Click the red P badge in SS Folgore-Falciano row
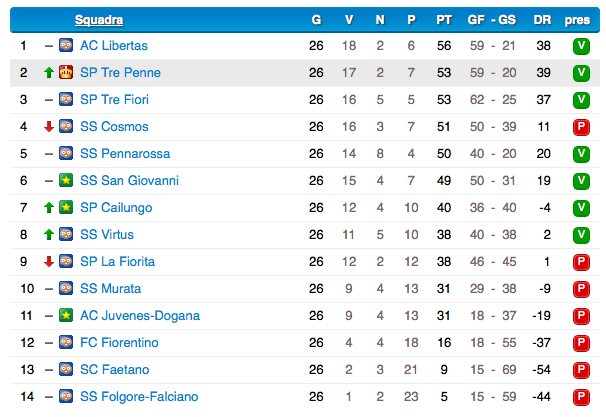Screen dimensions: 606x417 pyautogui.click(x=581, y=397)
